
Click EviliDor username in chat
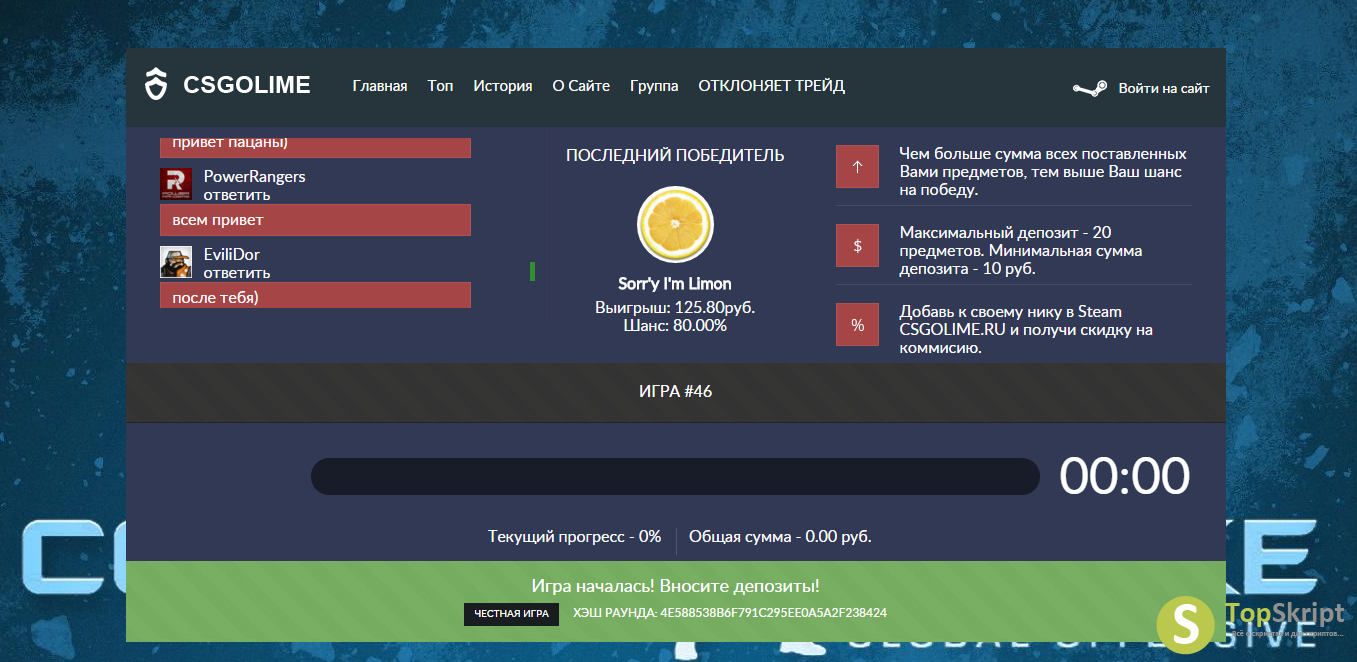coord(232,254)
